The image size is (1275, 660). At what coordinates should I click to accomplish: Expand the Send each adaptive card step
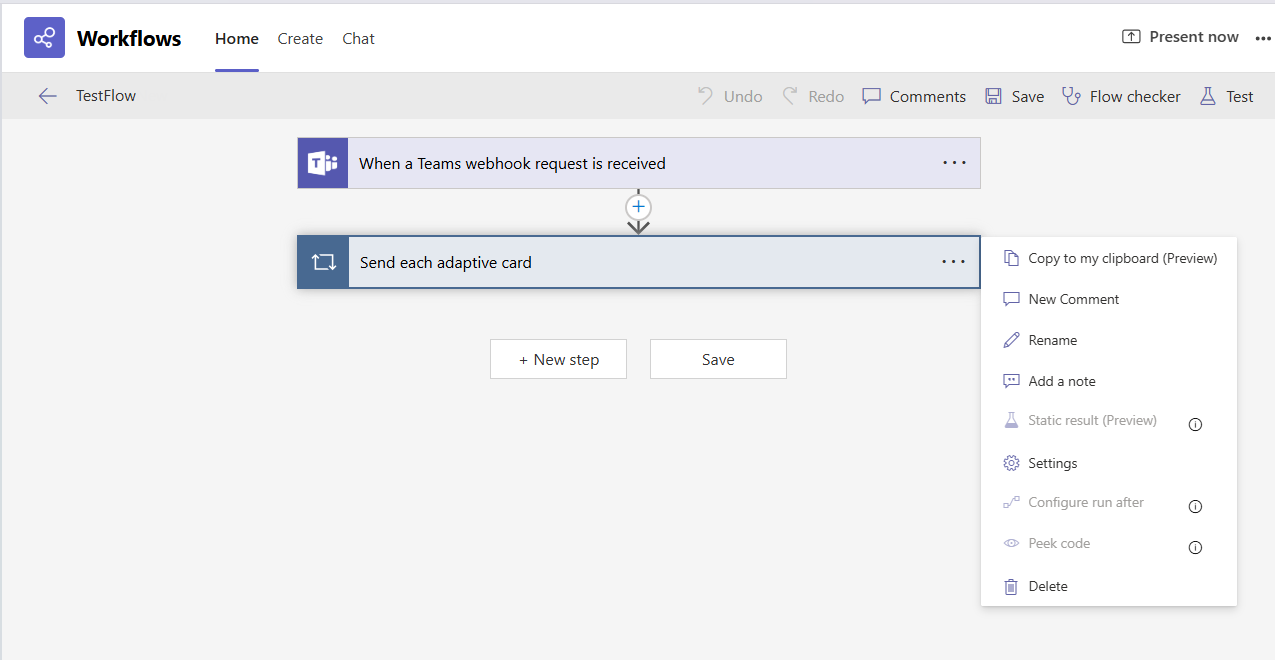click(x=600, y=263)
